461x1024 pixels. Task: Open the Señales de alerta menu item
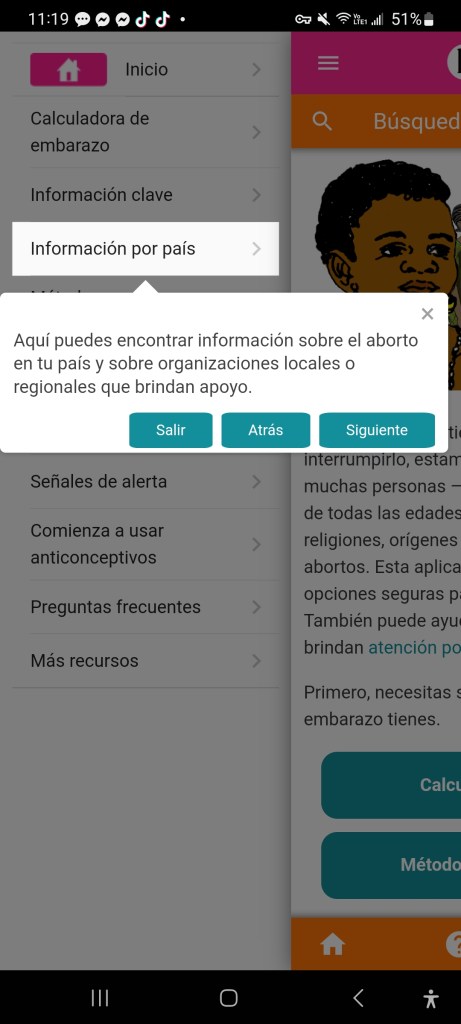(x=146, y=481)
